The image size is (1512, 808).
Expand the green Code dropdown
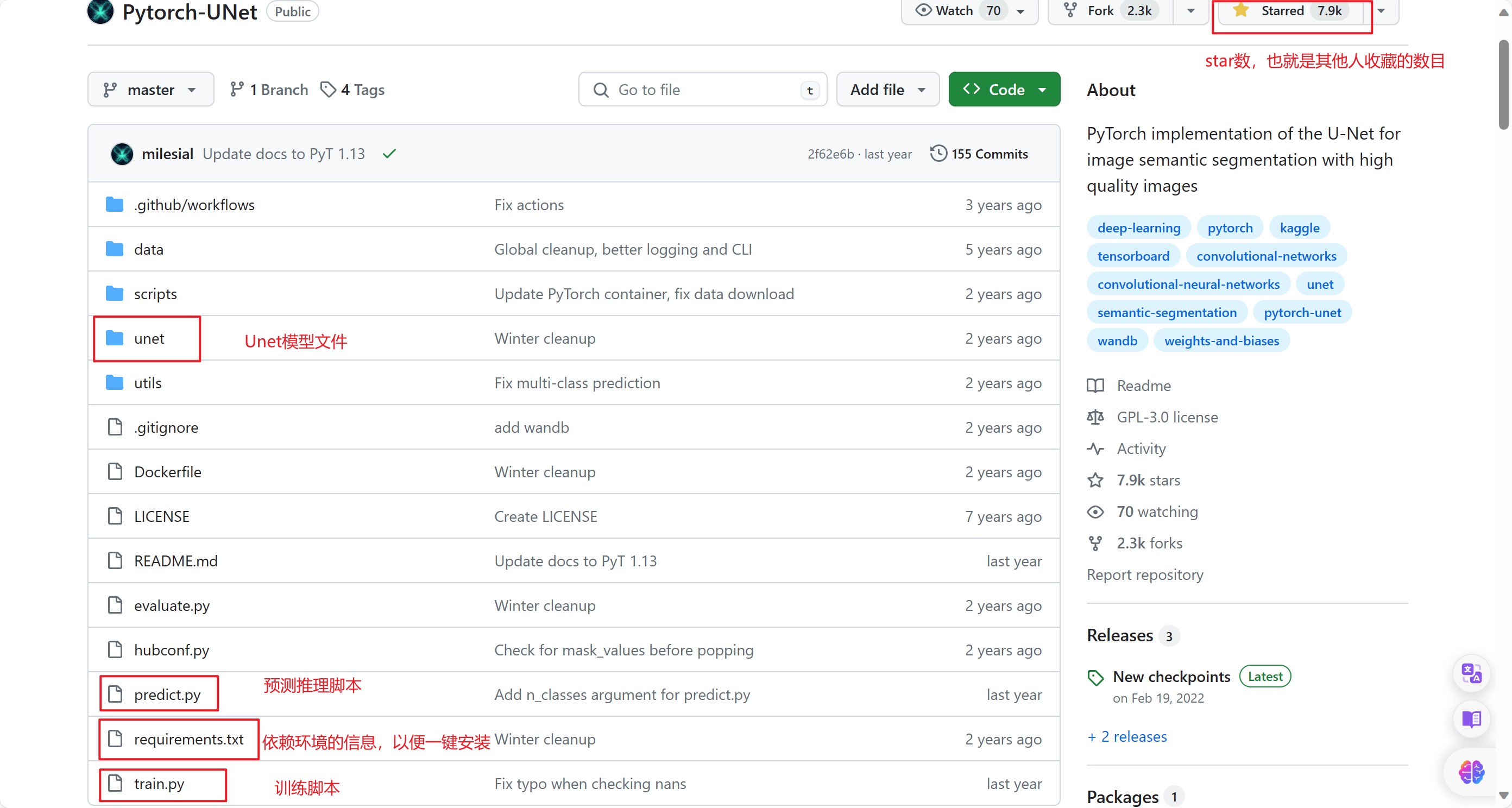(1004, 90)
